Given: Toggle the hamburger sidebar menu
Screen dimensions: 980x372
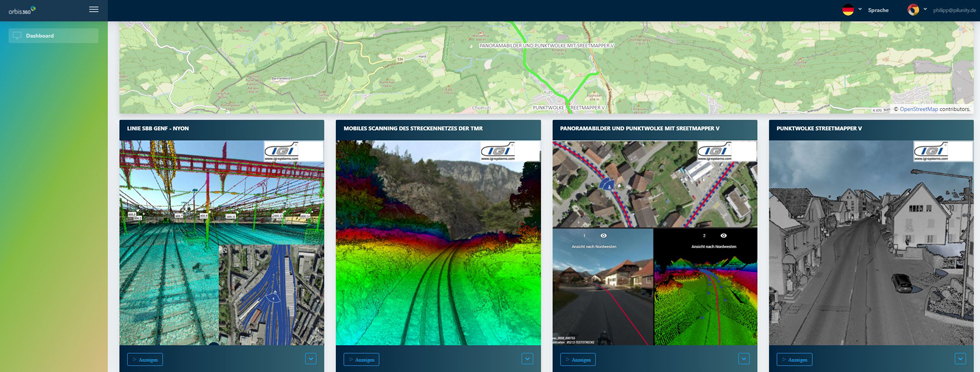Looking at the screenshot, I should coord(94,9).
